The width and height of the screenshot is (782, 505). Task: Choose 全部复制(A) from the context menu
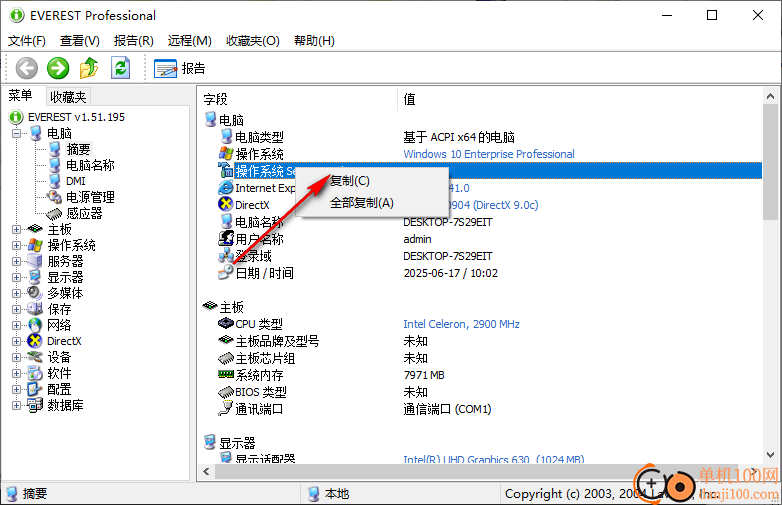[x=362, y=203]
